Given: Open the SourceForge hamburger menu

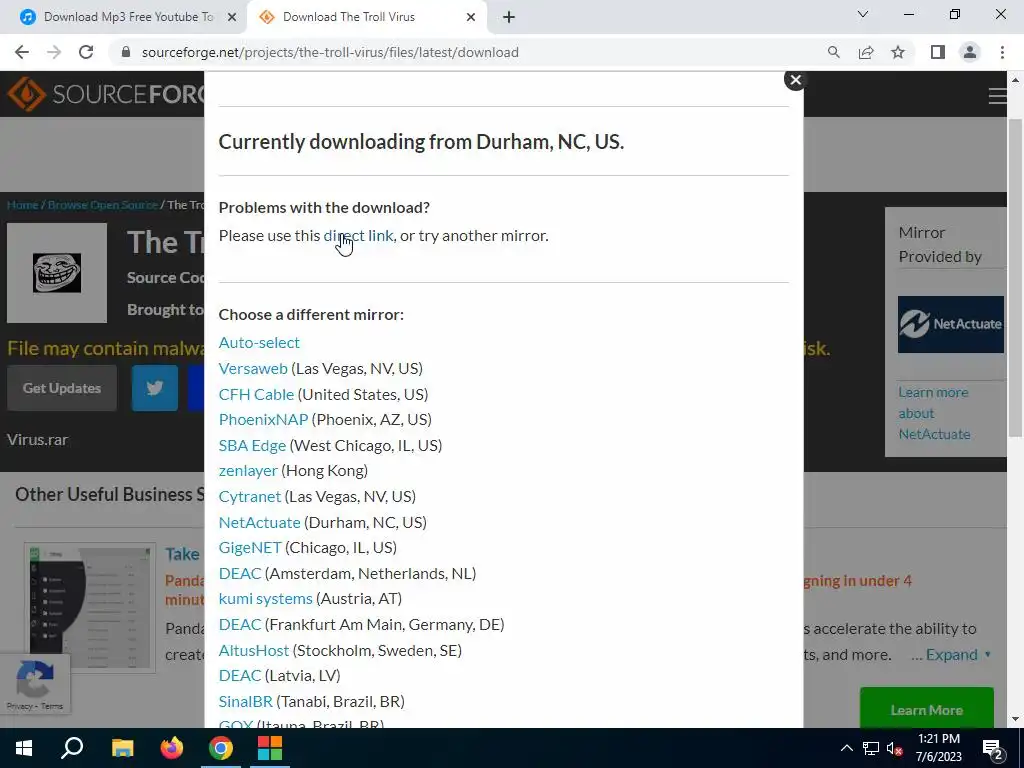Looking at the screenshot, I should point(997,96).
